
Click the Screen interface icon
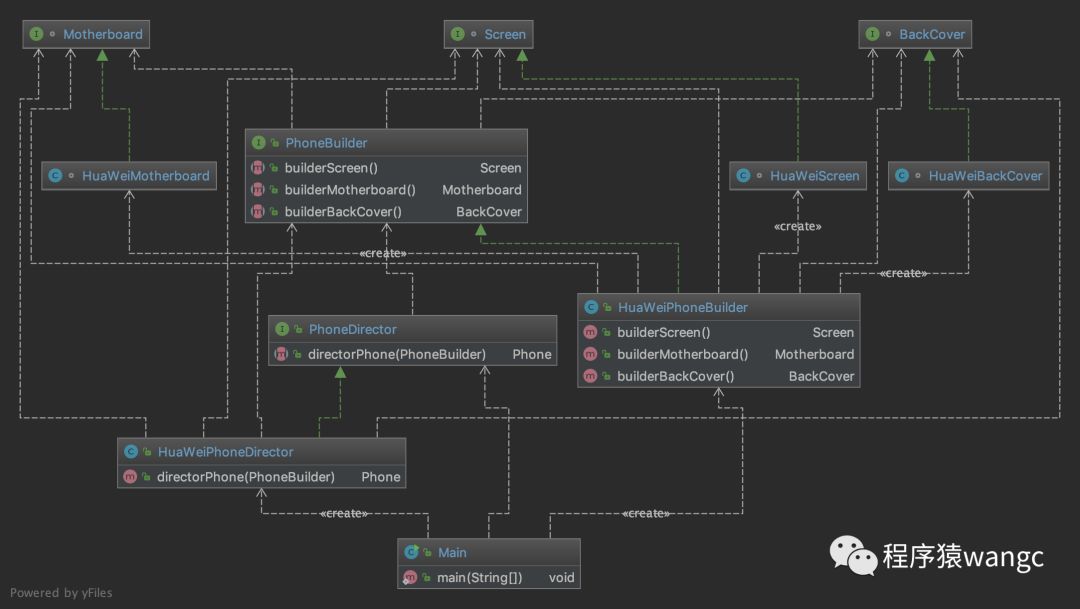pyautogui.click(x=457, y=34)
